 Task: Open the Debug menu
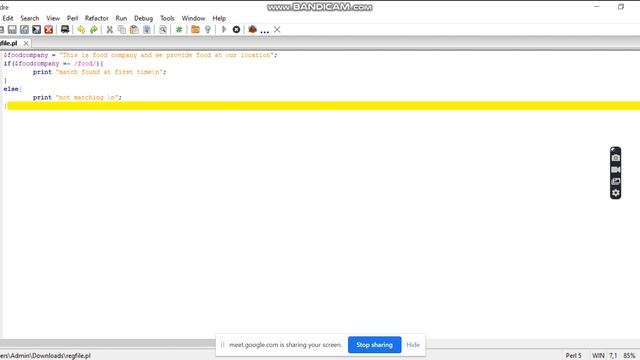tap(143, 18)
